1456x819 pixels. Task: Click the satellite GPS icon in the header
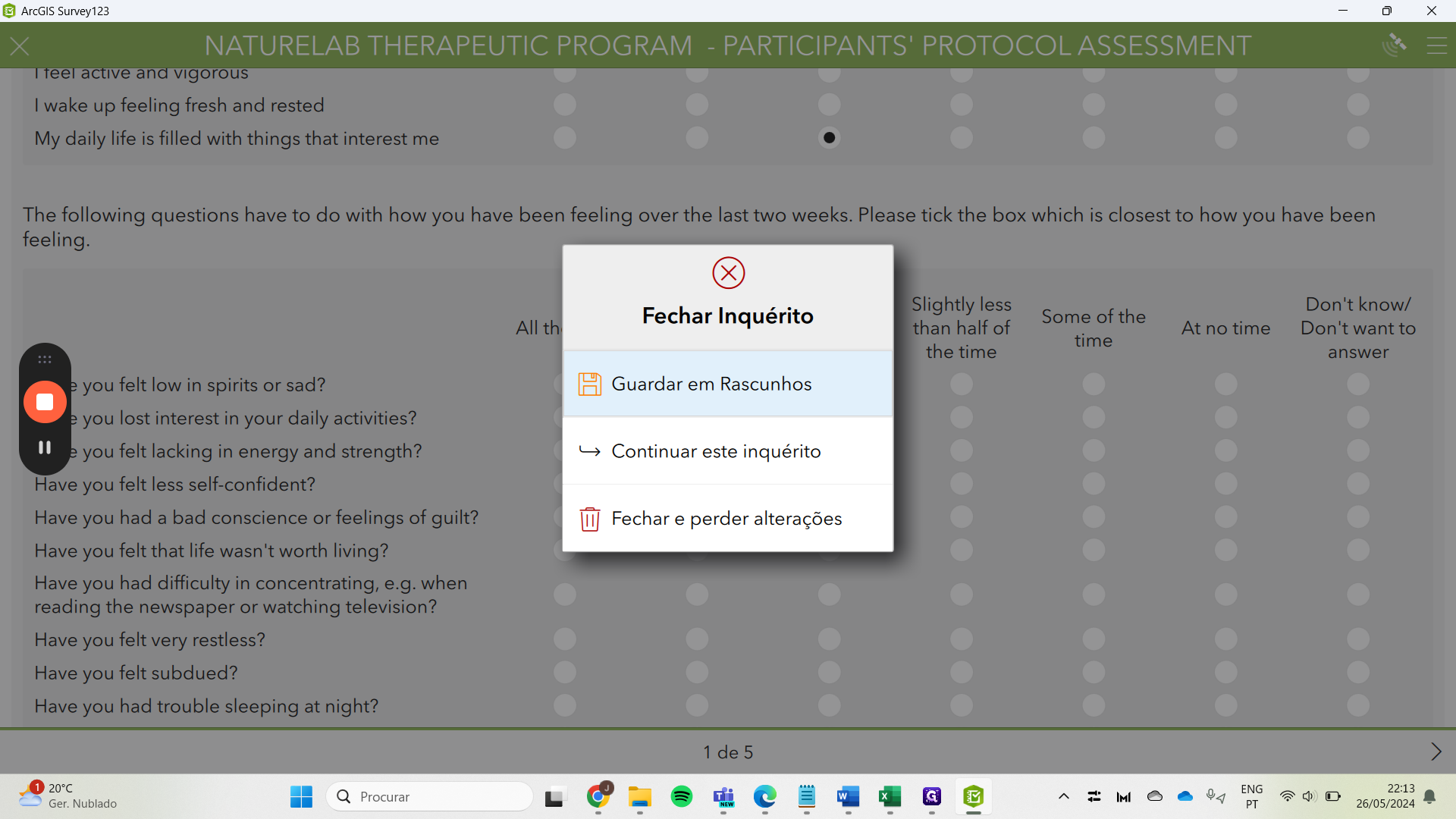[1394, 45]
